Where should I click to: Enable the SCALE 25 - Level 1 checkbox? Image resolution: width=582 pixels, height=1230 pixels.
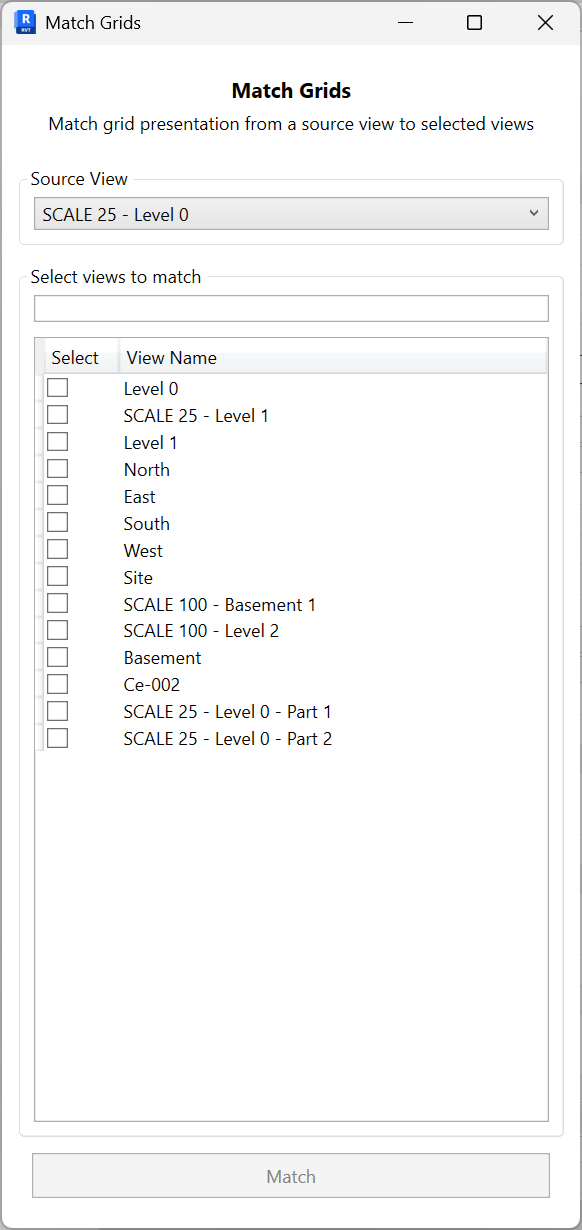57,414
